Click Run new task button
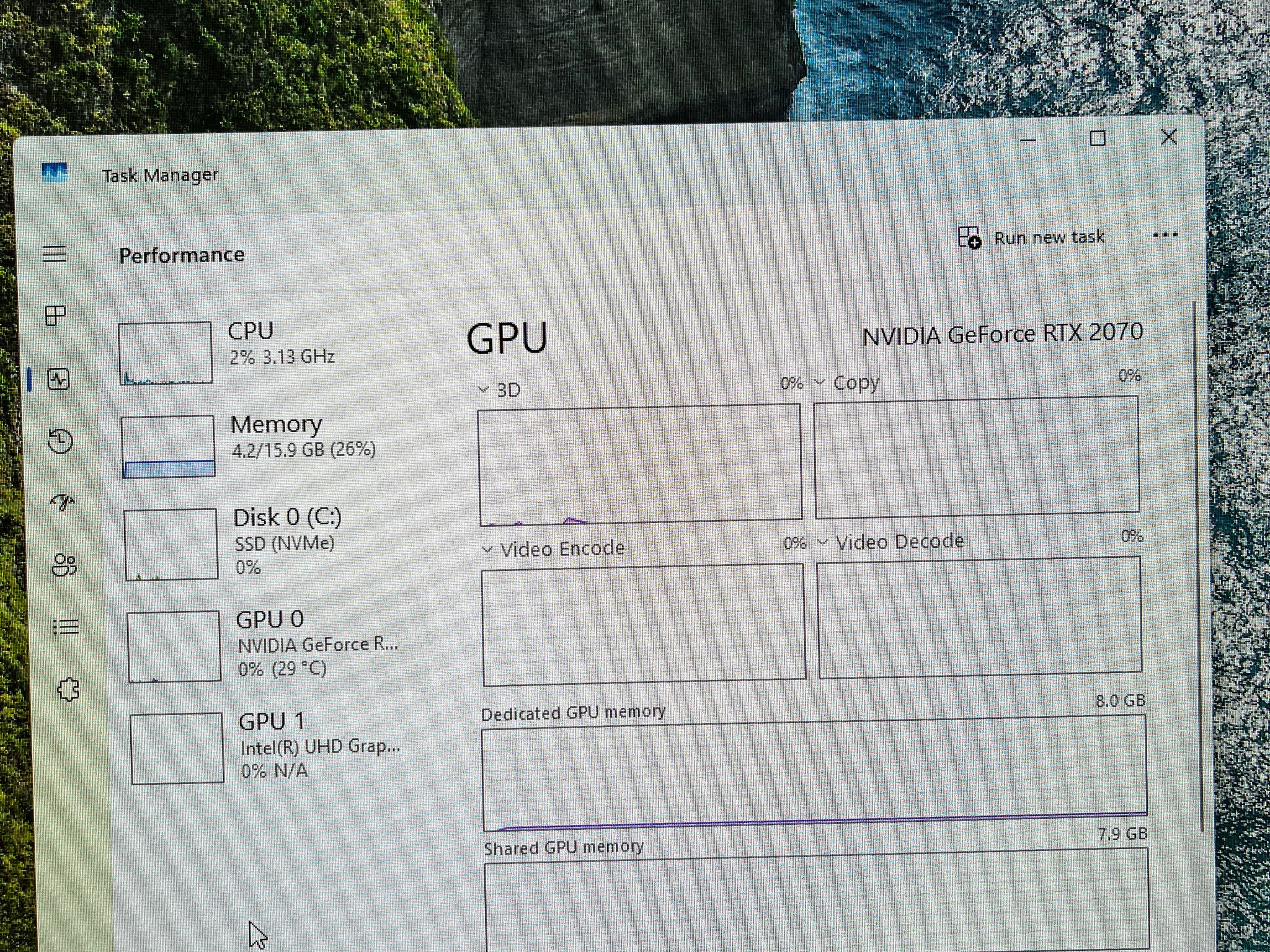This screenshot has width=1270, height=952. pyautogui.click(x=1031, y=237)
